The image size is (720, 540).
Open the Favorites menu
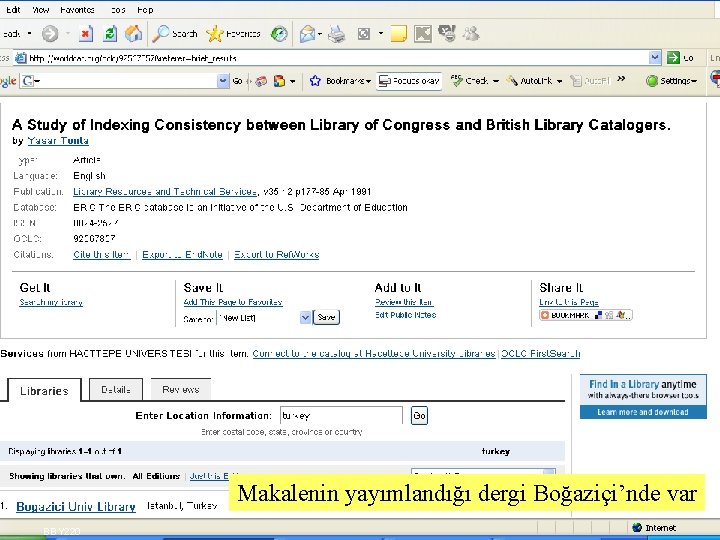77,10
